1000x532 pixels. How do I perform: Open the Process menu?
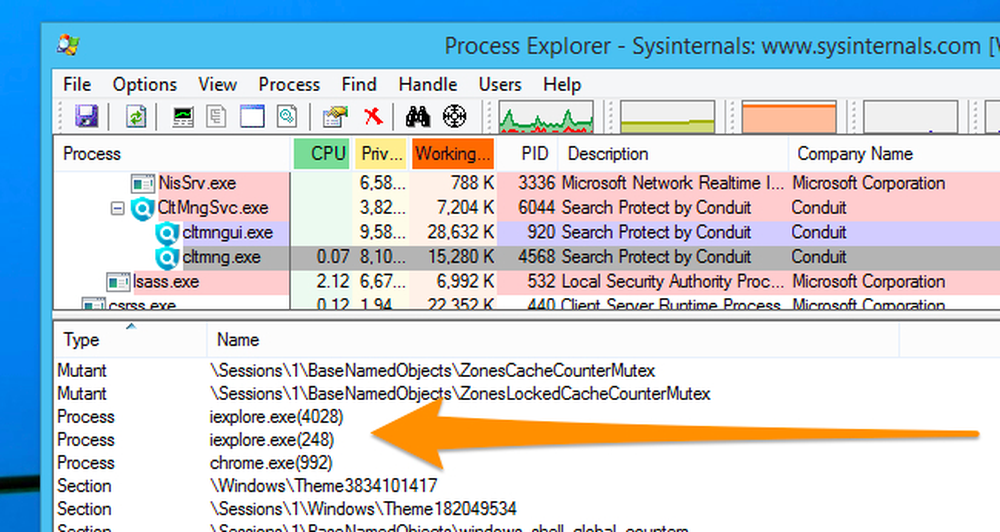click(289, 84)
